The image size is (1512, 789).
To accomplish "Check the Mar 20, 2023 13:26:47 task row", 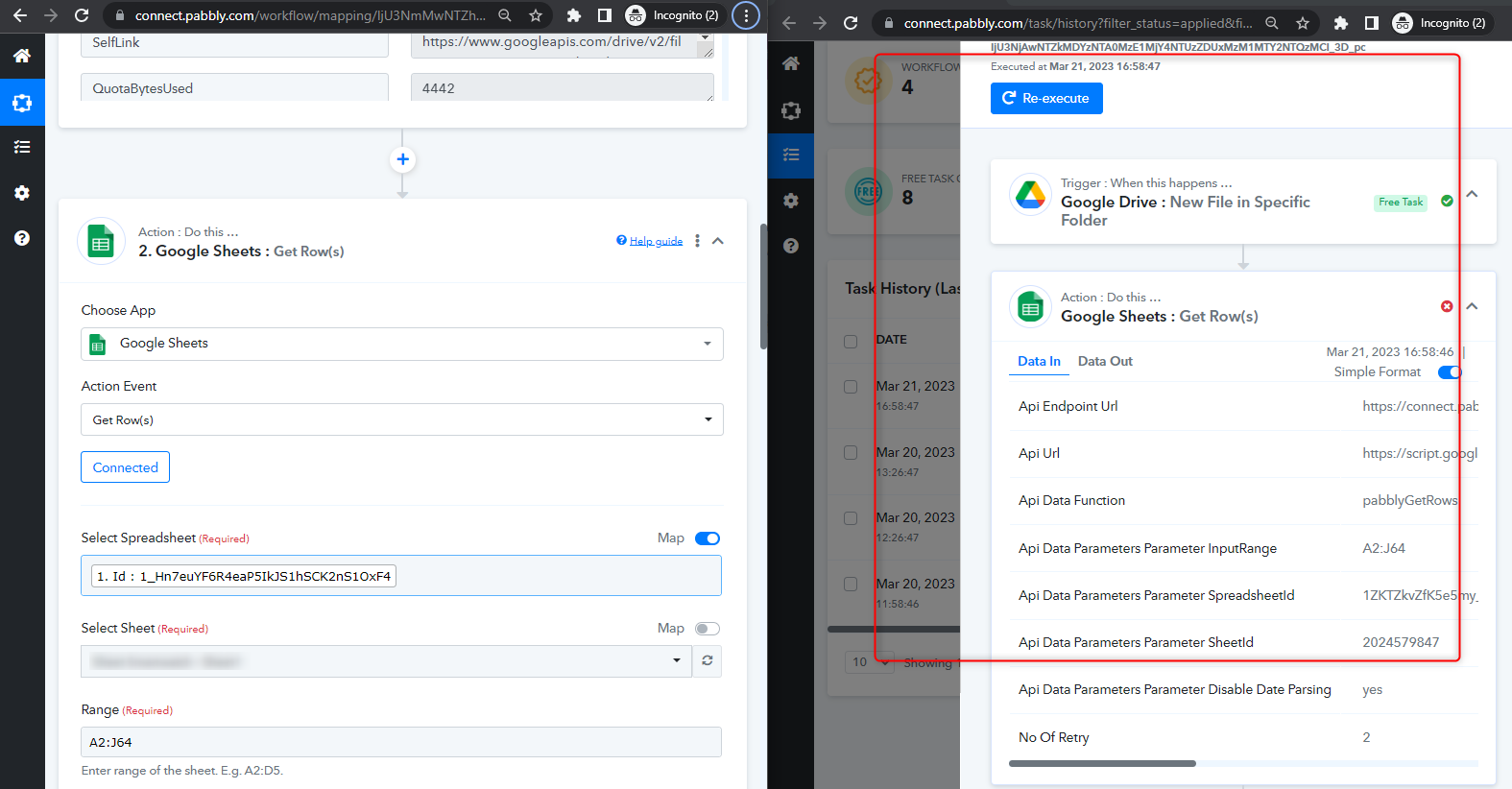I will coord(851,452).
